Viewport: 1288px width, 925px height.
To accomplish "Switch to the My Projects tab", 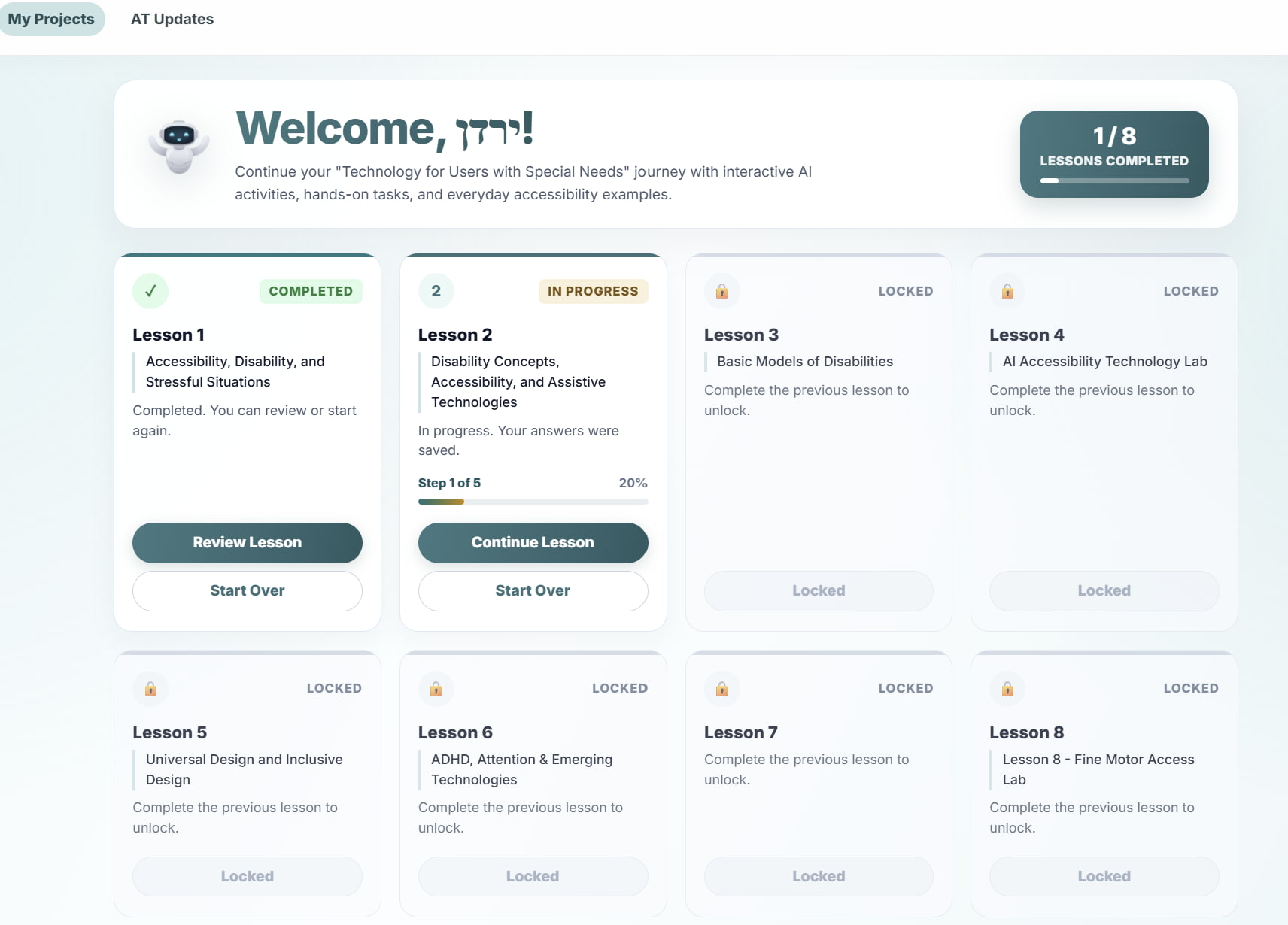I will click(51, 19).
